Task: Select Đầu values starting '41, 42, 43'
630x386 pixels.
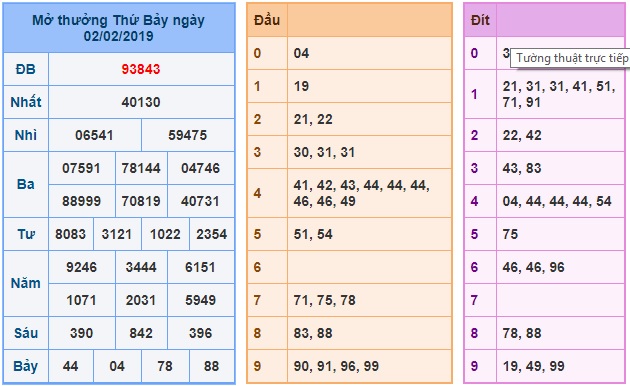Action: (x=362, y=193)
